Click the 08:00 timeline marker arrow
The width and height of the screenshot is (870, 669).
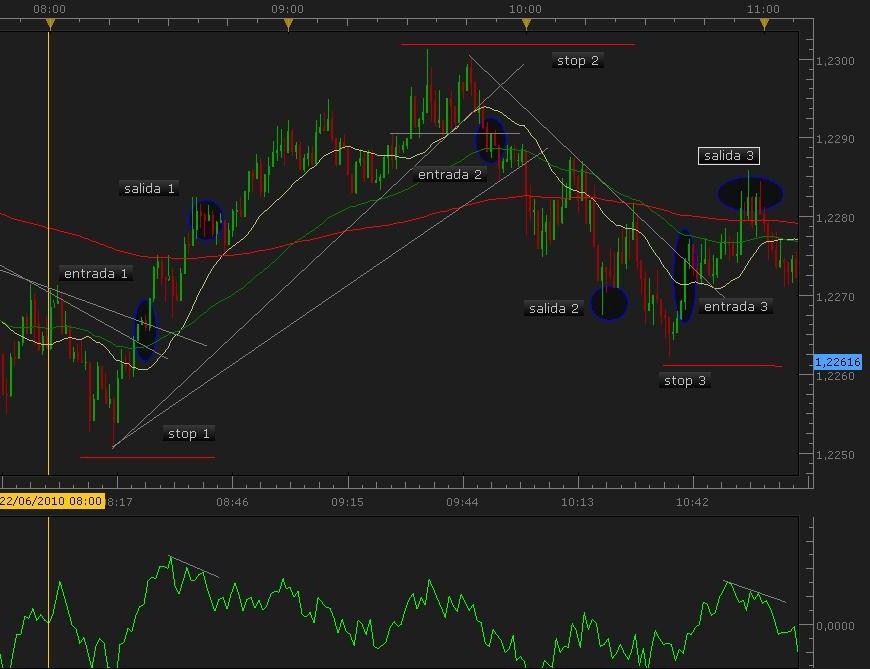[50, 24]
